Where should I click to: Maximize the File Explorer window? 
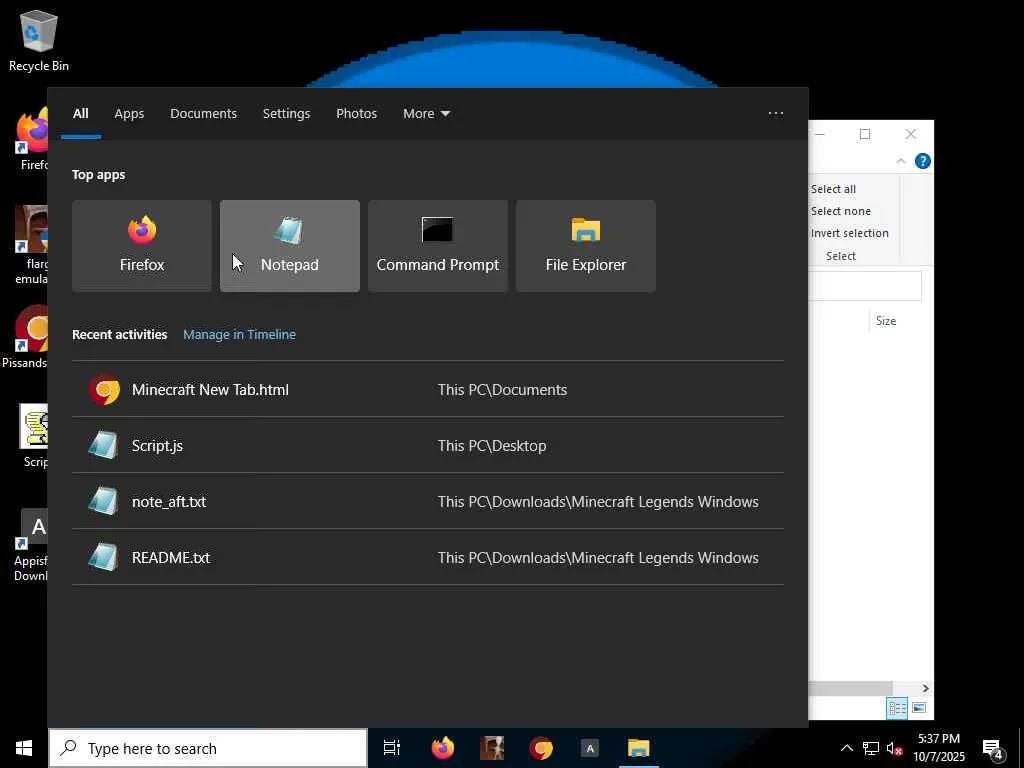click(x=865, y=134)
